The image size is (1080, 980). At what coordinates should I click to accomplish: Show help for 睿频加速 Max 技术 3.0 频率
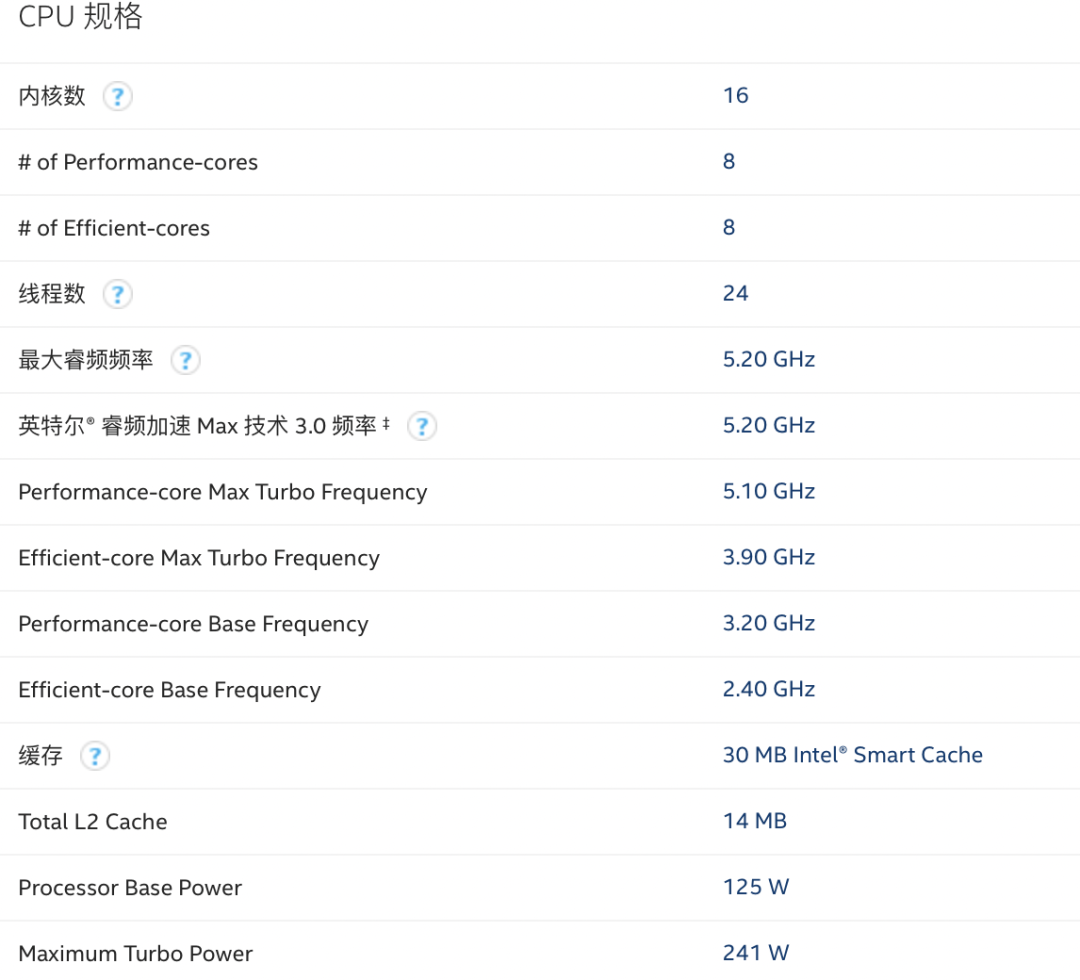point(422,426)
